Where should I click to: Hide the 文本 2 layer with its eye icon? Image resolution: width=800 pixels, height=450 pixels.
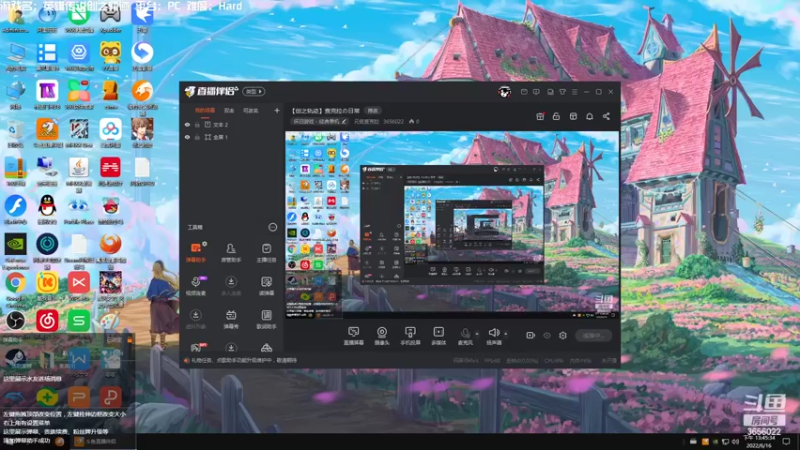pyautogui.click(x=187, y=124)
